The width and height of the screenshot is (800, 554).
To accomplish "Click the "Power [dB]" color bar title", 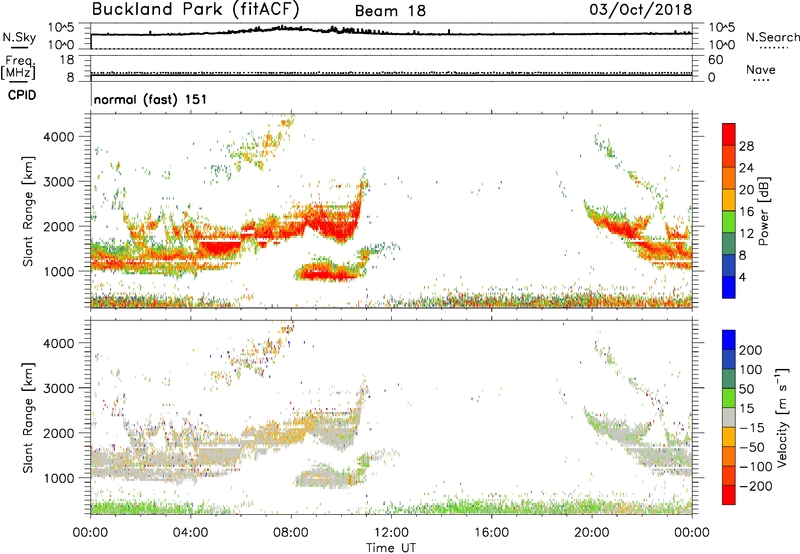I will [763, 211].
